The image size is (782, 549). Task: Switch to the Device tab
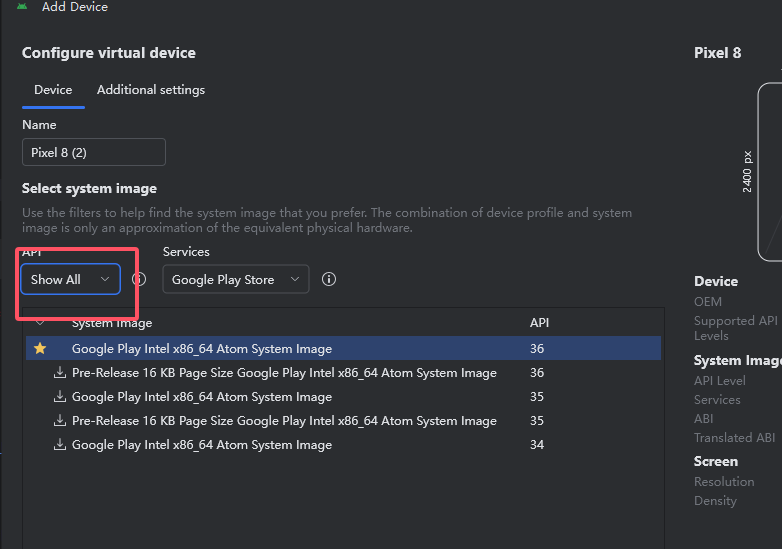coord(53,90)
